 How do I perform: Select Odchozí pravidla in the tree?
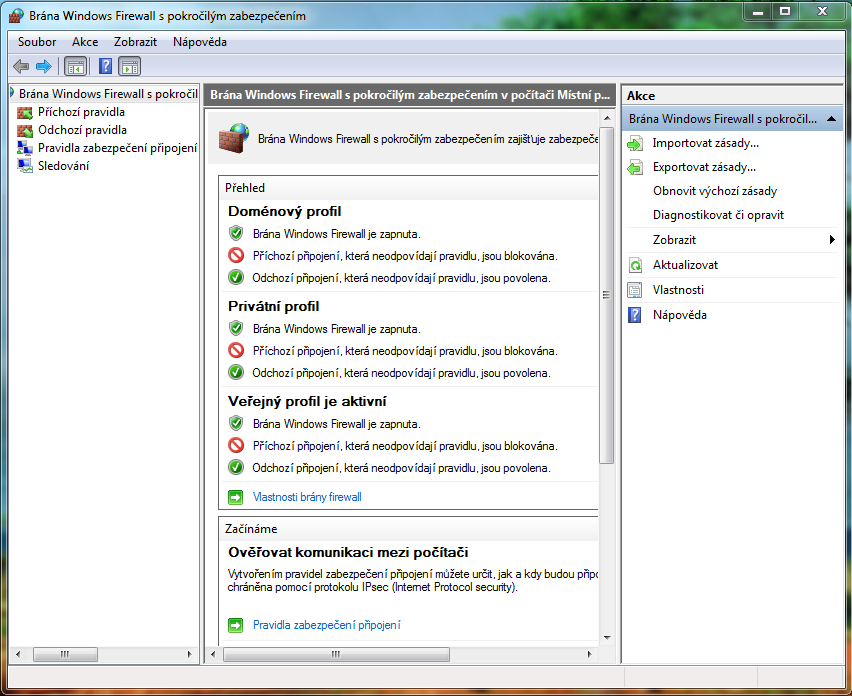[x=83, y=130]
